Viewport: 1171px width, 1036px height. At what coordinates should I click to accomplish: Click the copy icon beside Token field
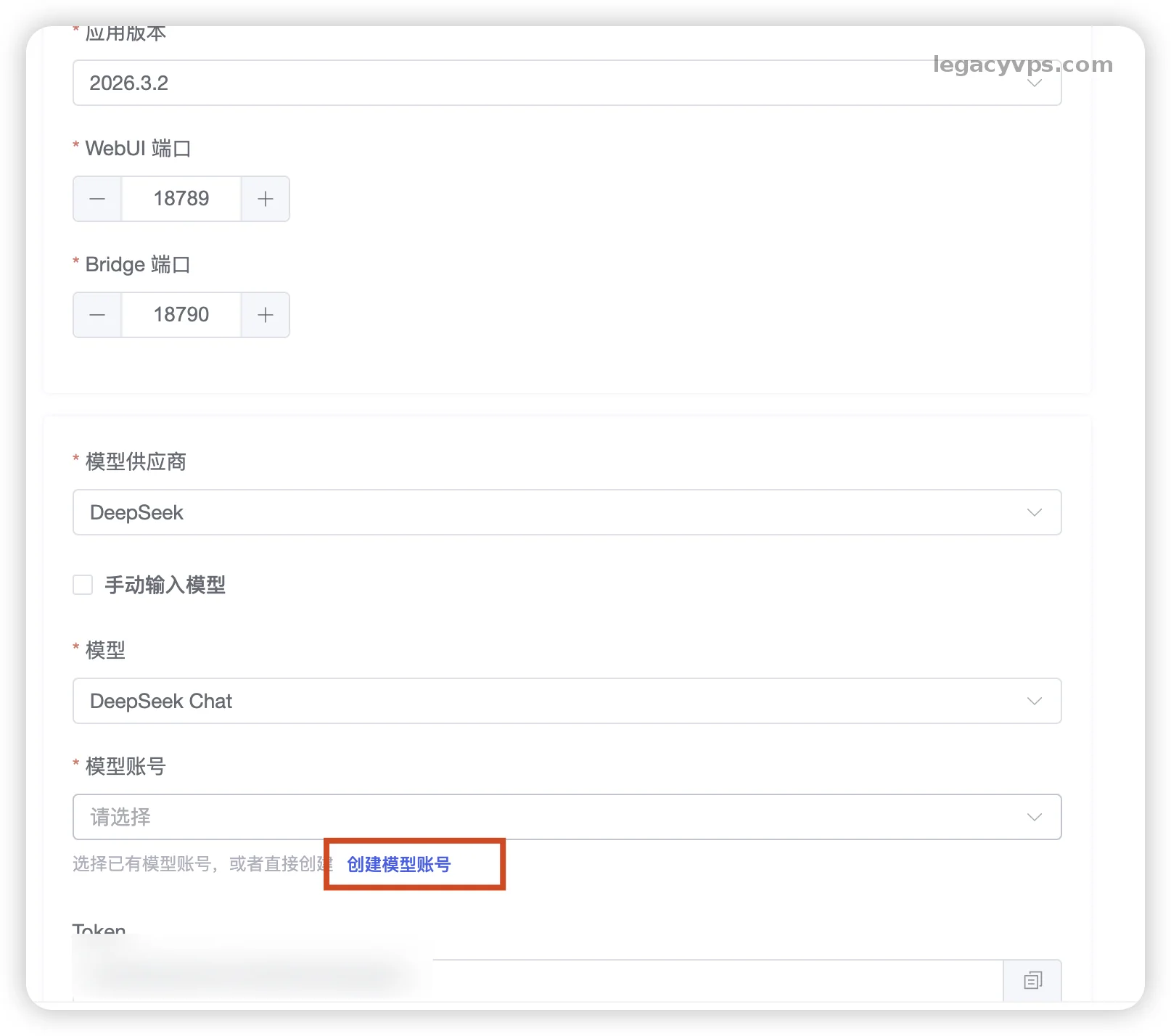tap(1032, 980)
